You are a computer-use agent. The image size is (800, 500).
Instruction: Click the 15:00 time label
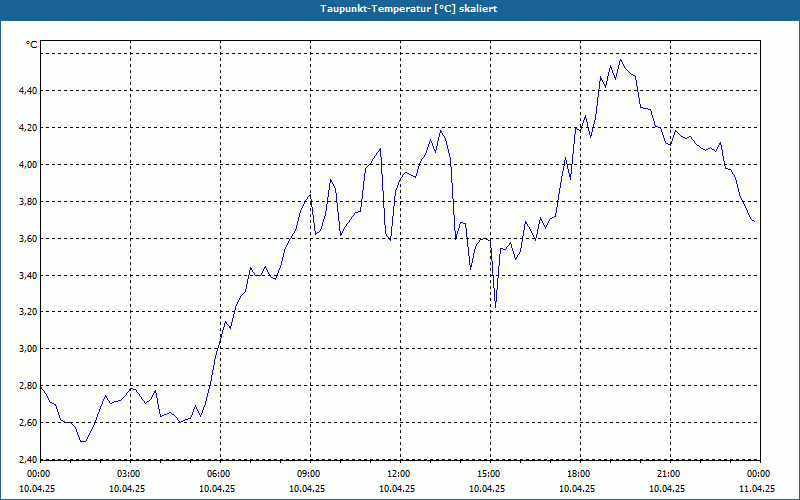490,474
